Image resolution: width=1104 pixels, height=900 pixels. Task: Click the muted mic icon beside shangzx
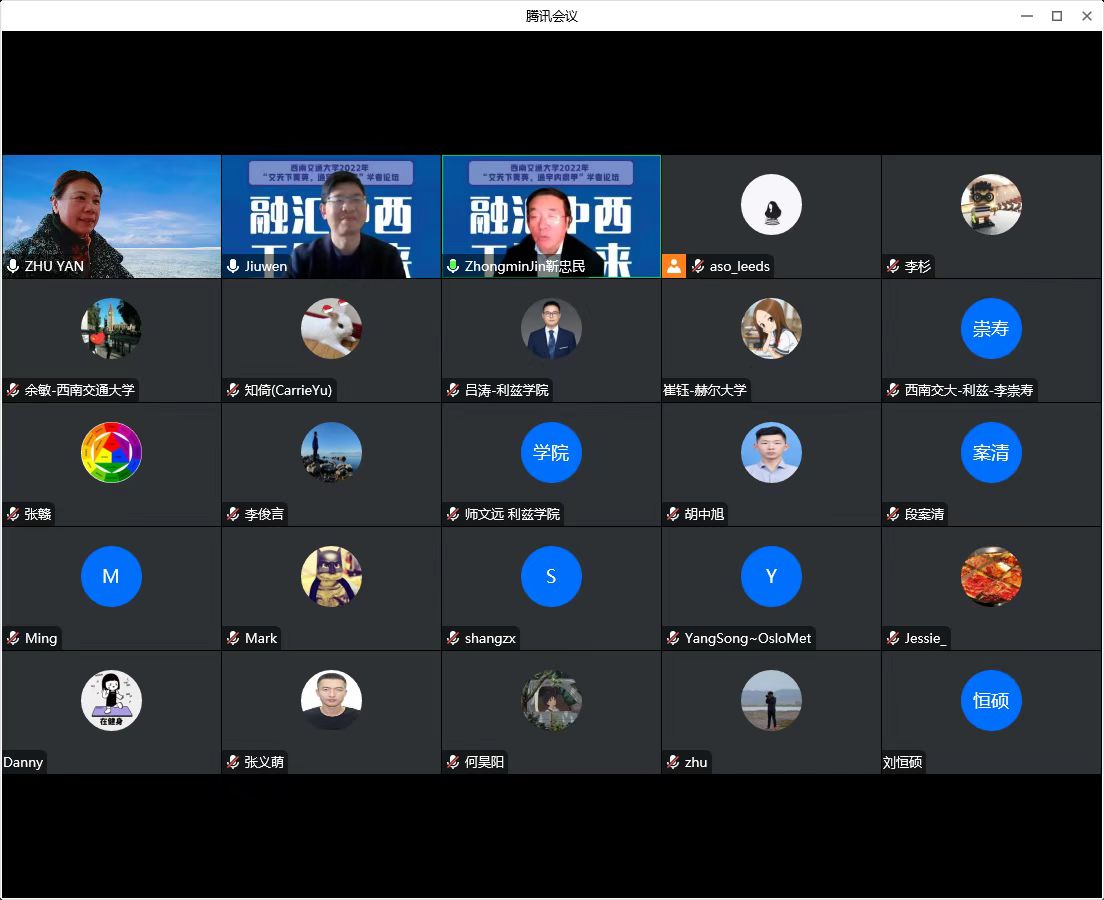click(453, 638)
